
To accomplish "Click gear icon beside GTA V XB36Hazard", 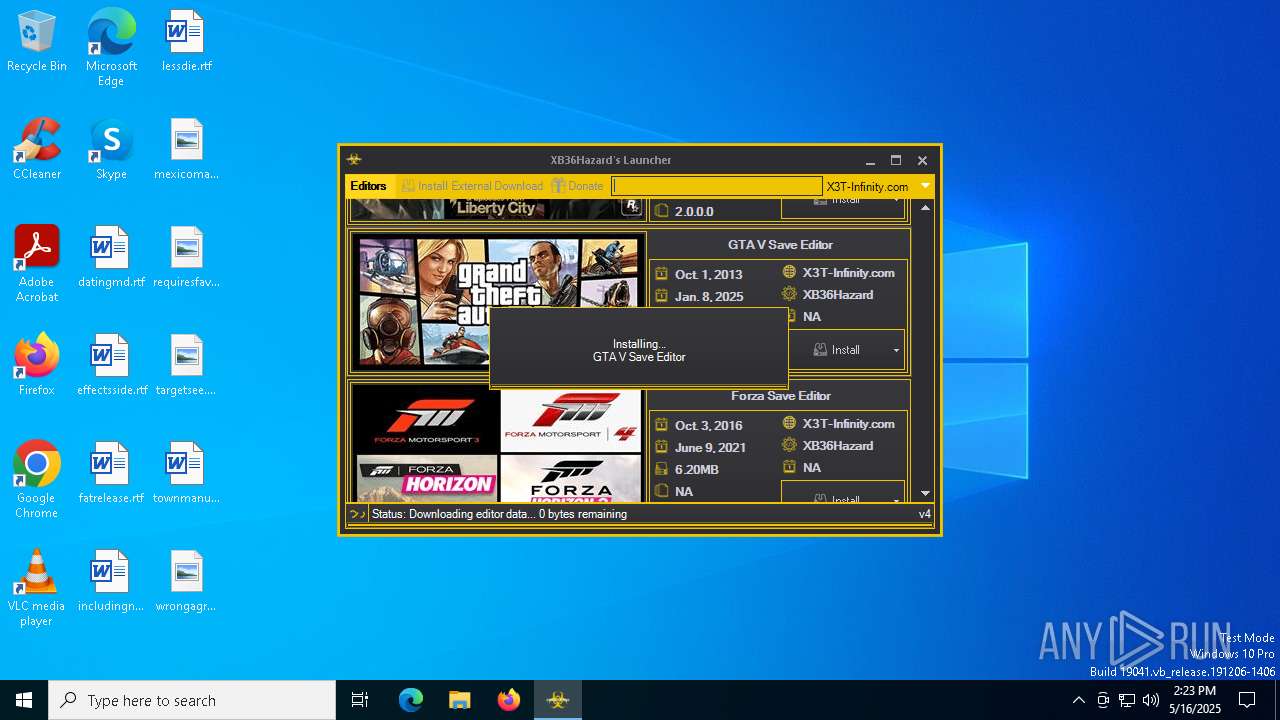I will click(789, 294).
